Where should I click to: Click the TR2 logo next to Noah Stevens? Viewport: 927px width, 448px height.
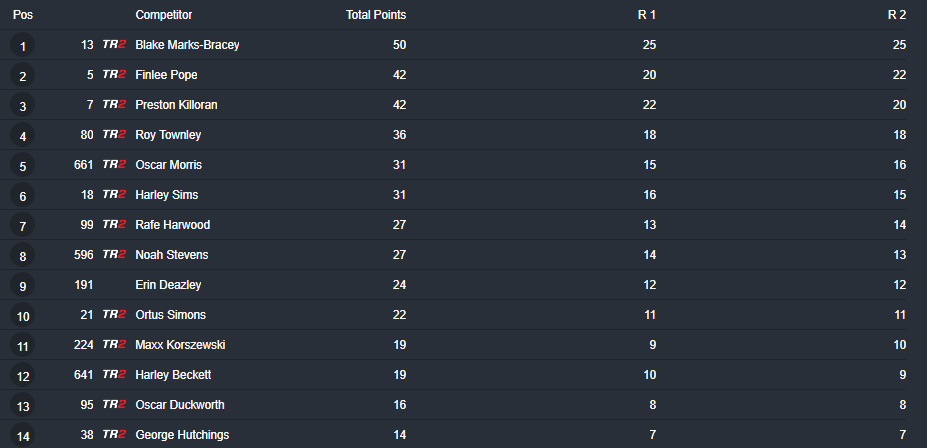[114, 255]
